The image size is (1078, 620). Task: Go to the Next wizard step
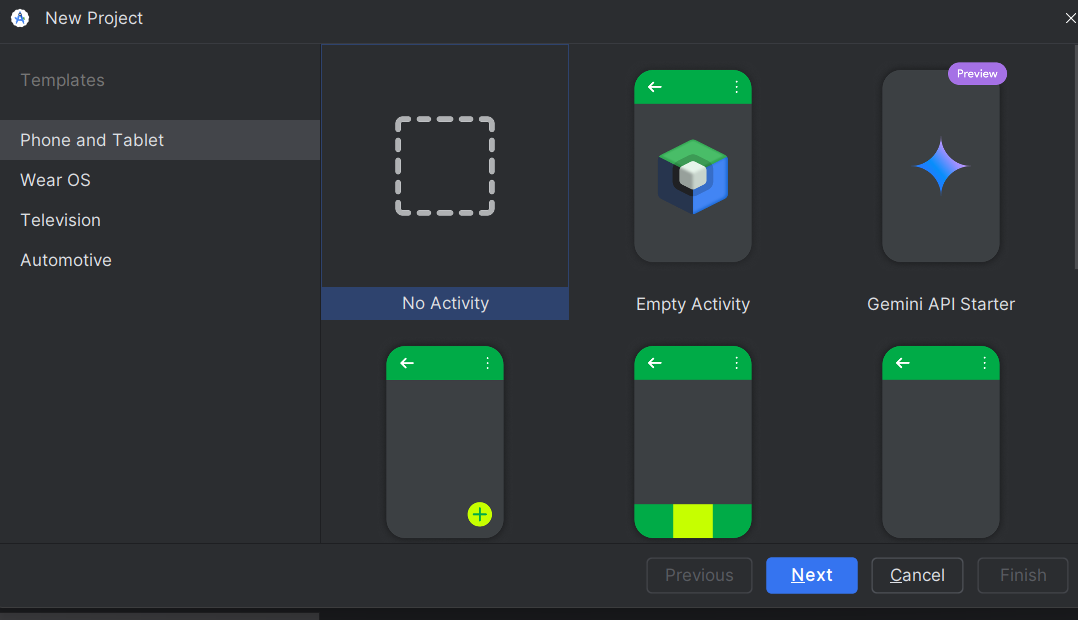point(811,575)
